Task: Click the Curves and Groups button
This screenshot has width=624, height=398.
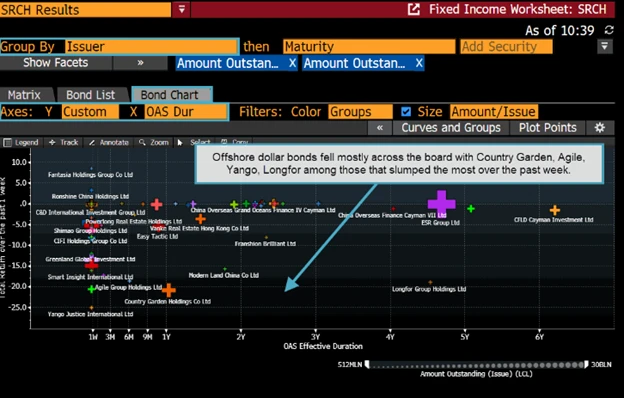Action: tap(450, 128)
